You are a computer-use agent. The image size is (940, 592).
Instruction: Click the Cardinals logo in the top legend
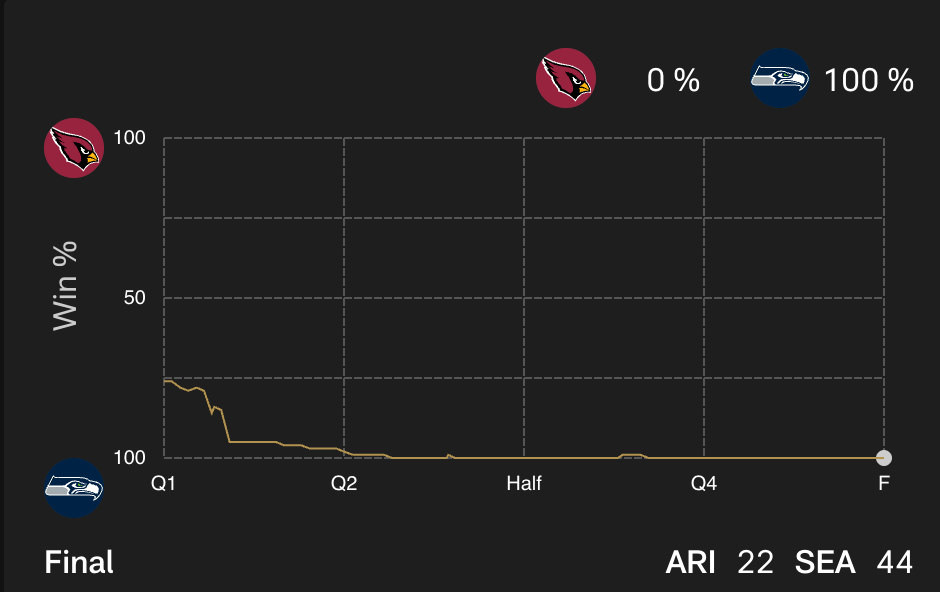click(566, 79)
